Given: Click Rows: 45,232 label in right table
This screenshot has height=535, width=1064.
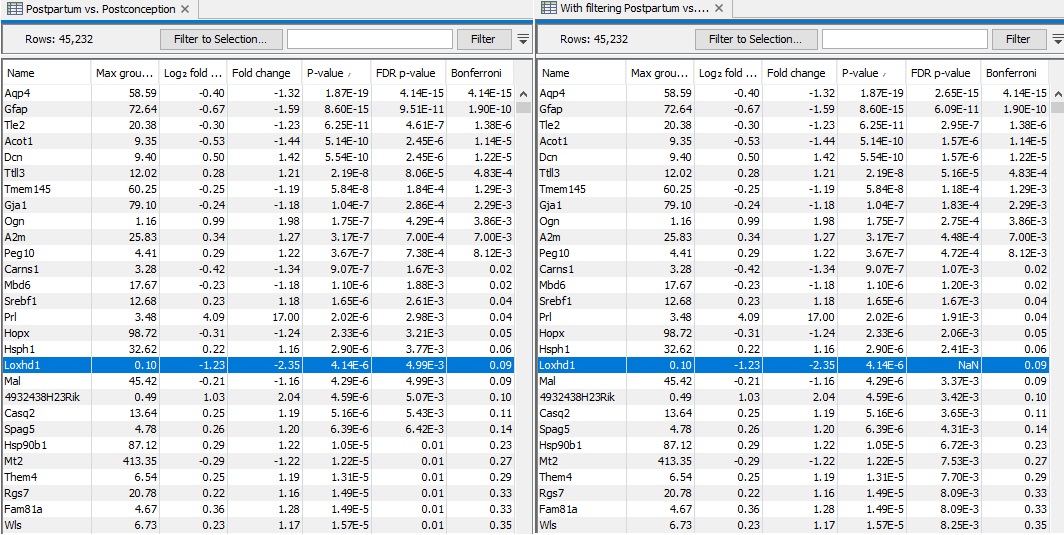Looking at the screenshot, I should coord(594,39).
